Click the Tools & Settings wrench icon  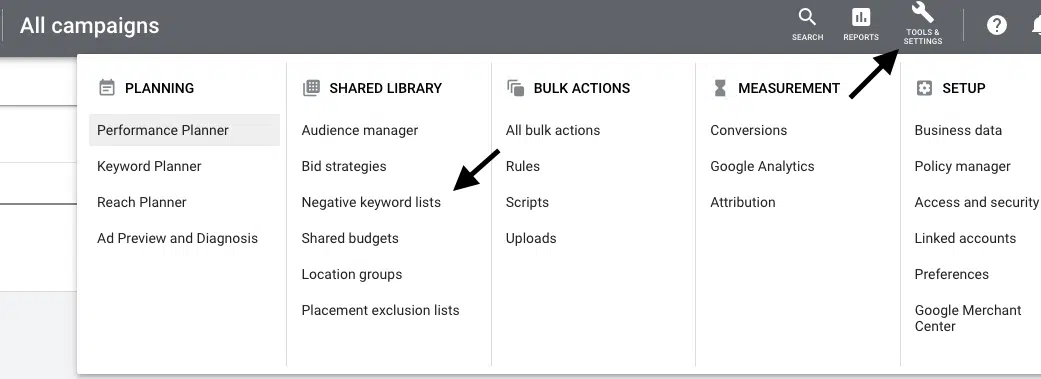pyautogui.click(x=923, y=12)
